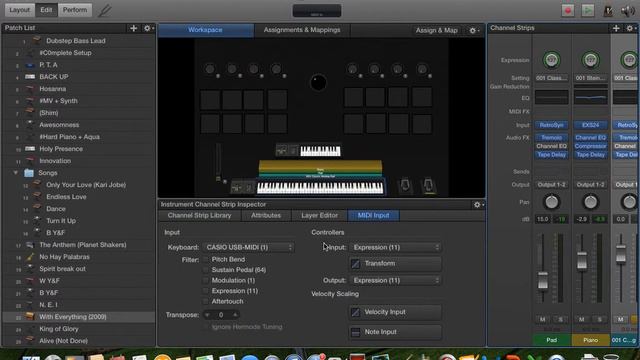
Task: Click the Piano strip Pan knob
Action: pyautogui.click(x=590, y=202)
